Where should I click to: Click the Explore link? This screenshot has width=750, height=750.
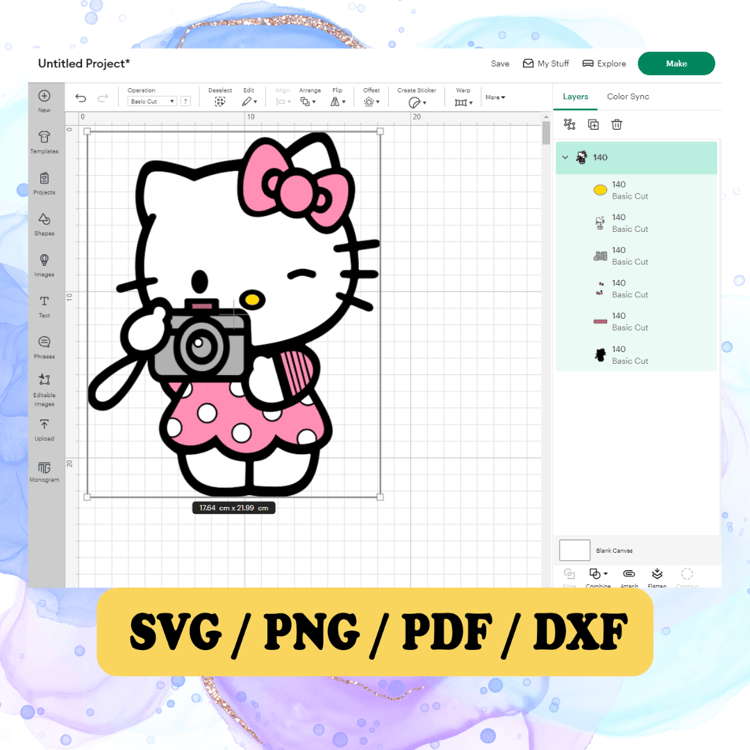[x=604, y=64]
